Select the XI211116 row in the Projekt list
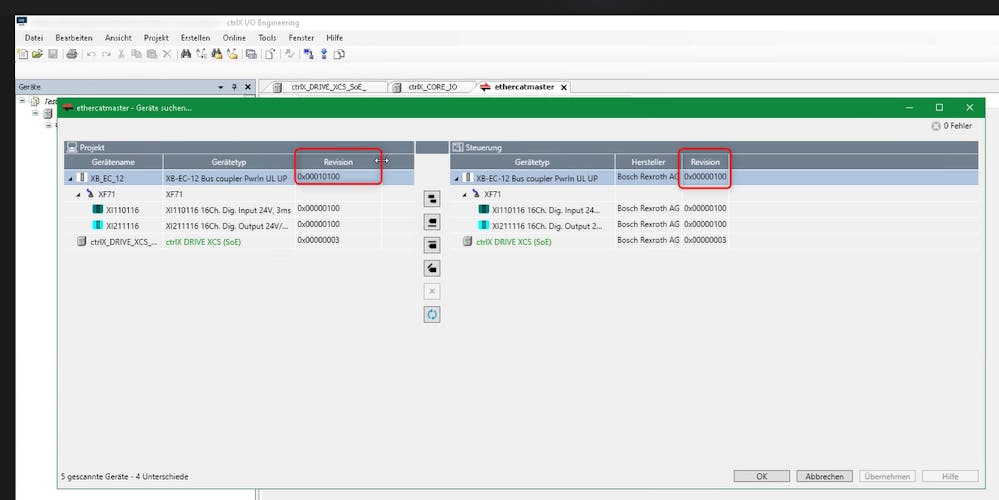Image resolution: width=999 pixels, height=500 pixels. point(122,226)
